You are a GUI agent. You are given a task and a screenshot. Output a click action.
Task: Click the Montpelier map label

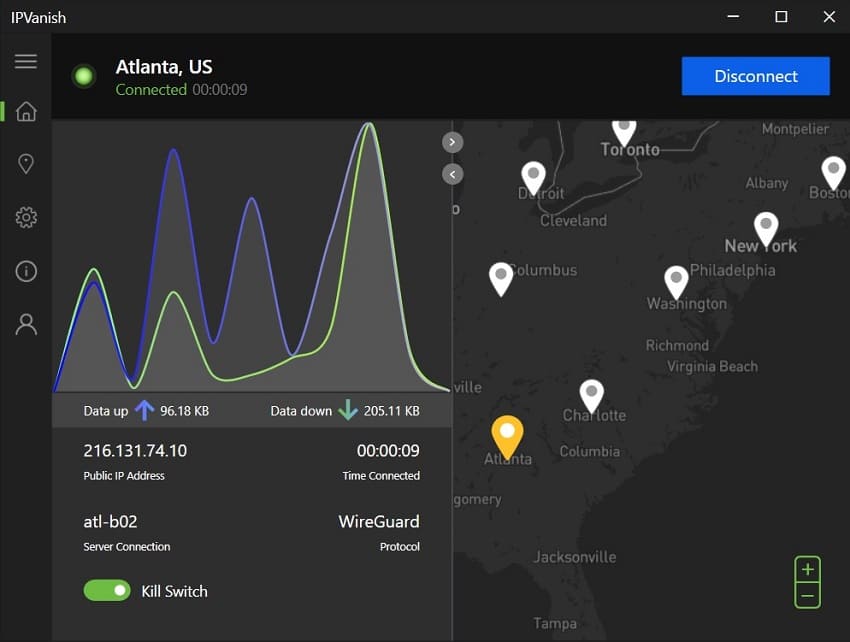[x=795, y=129]
